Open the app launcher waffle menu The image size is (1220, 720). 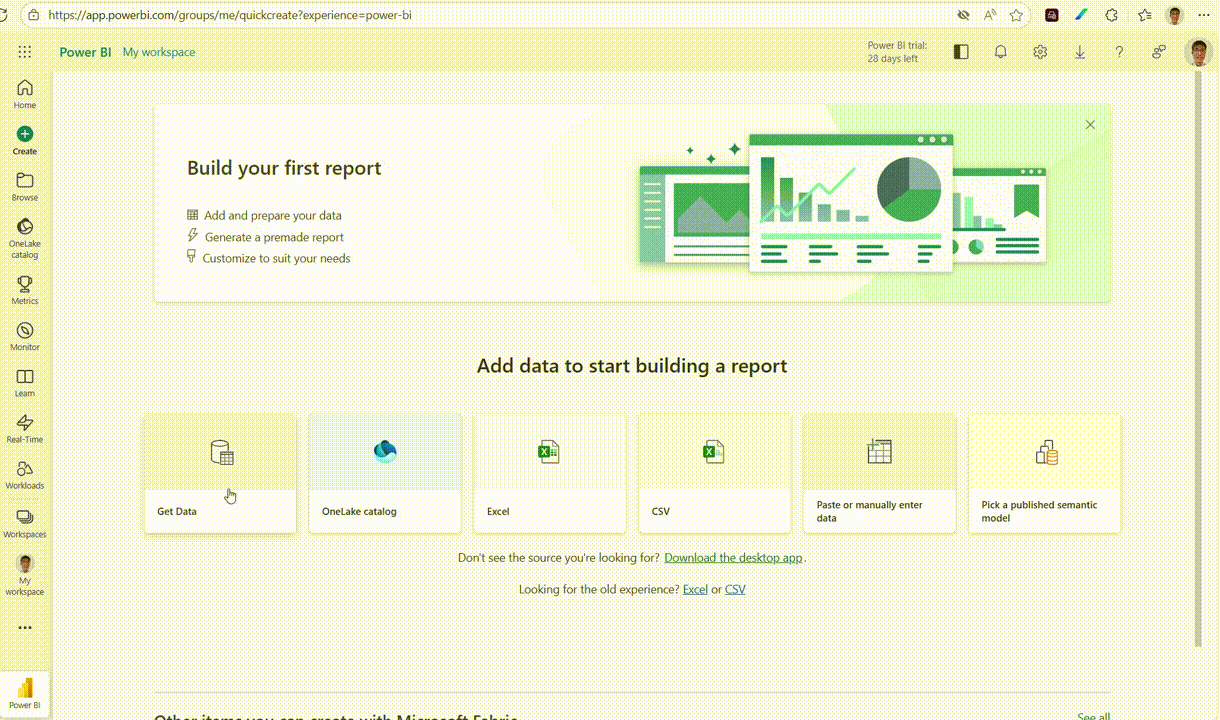point(25,52)
